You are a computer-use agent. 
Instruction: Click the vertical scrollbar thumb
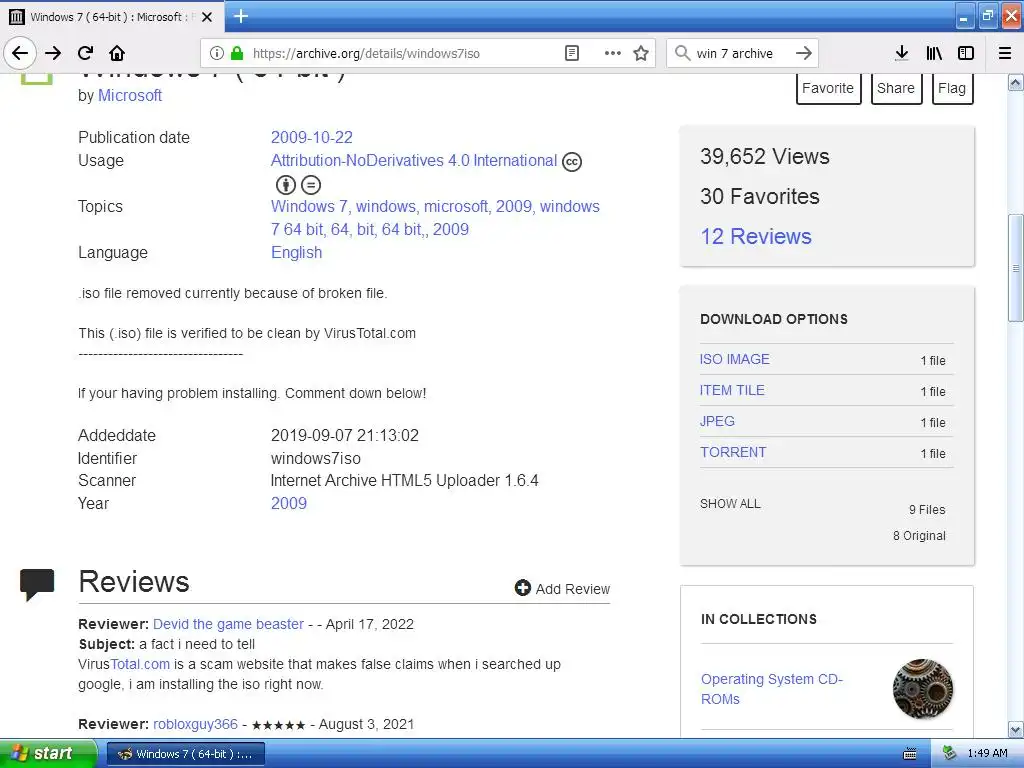[1016, 268]
